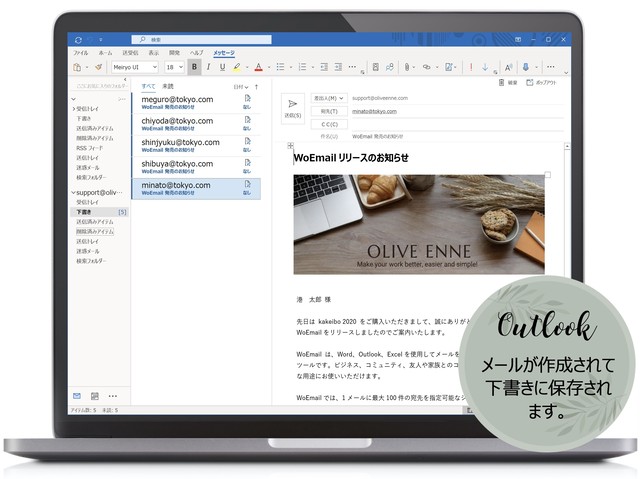Screen dimensions: 640x479
Task: Click the Check Names icon
Action: (x=390, y=67)
